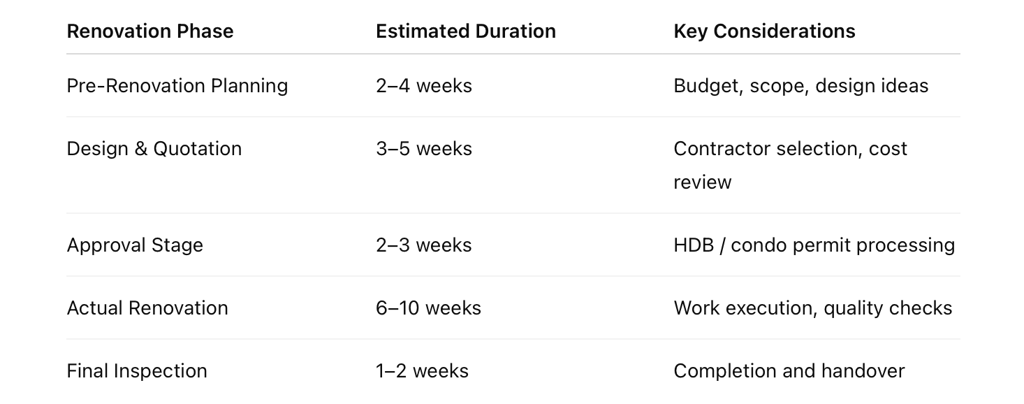Click the 2–4 weeks duration cell
The height and width of the screenshot is (404, 1024).
pos(424,86)
